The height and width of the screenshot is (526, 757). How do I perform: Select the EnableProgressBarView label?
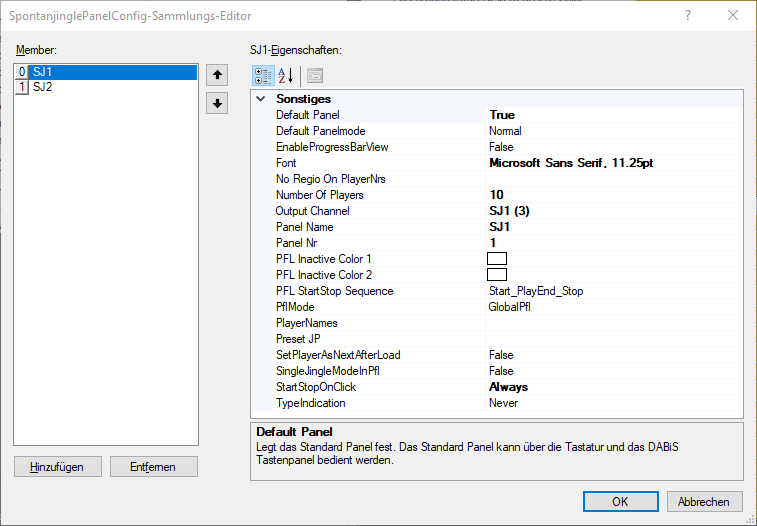coord(332,147)
